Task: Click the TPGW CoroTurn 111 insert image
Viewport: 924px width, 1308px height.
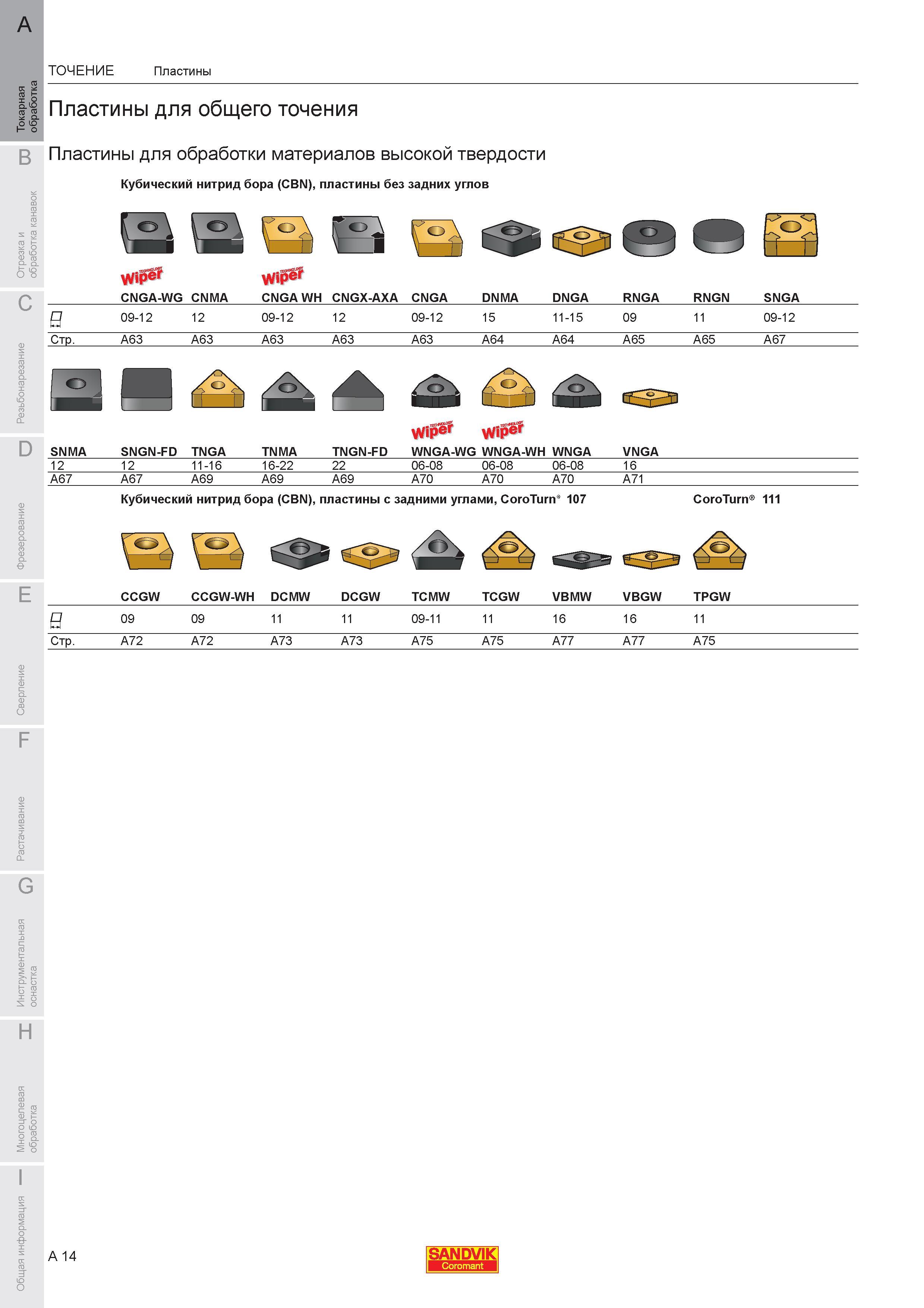Action: (x=720, y=551)
